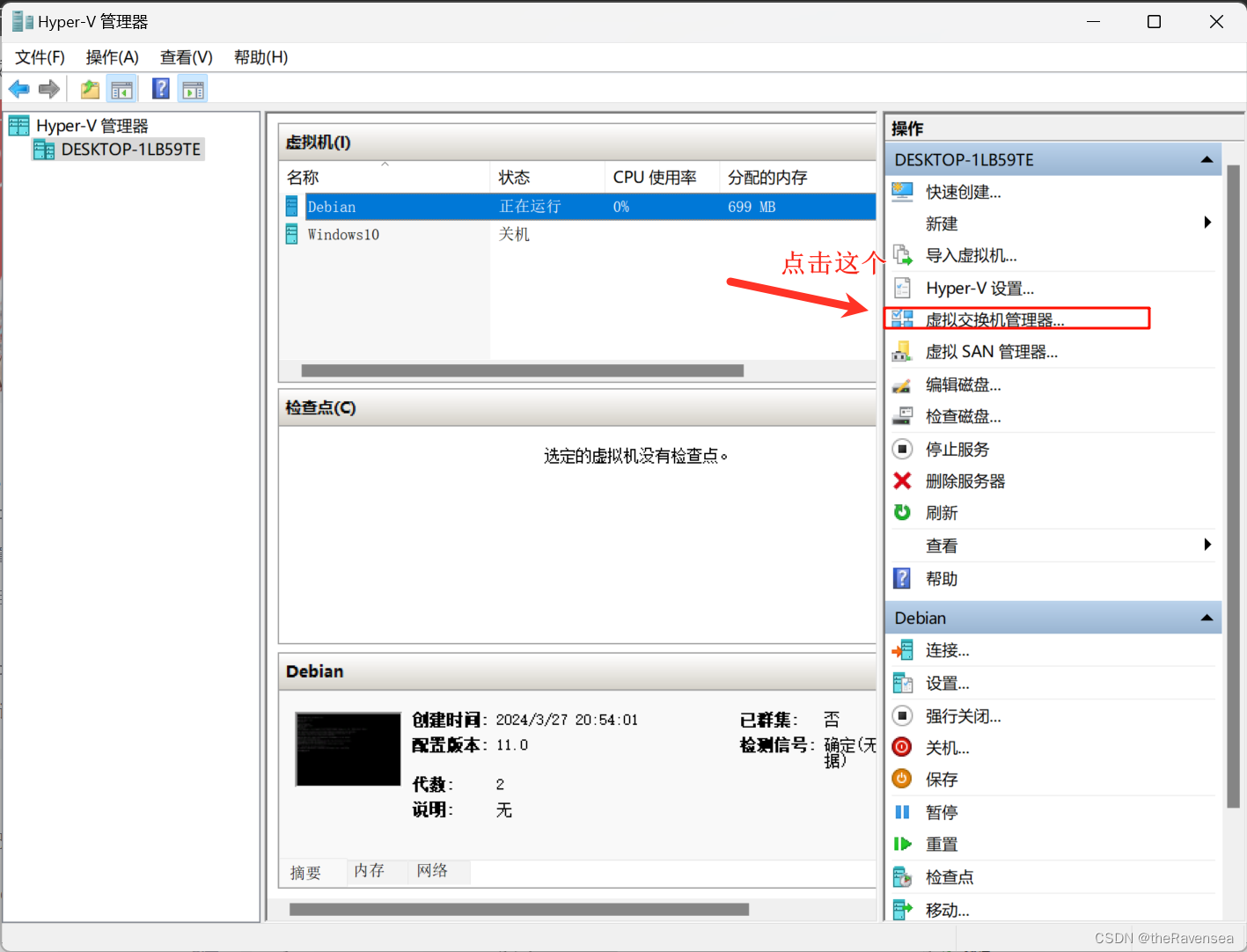Switch to the 摘要 tab

(x=305, y=872)
